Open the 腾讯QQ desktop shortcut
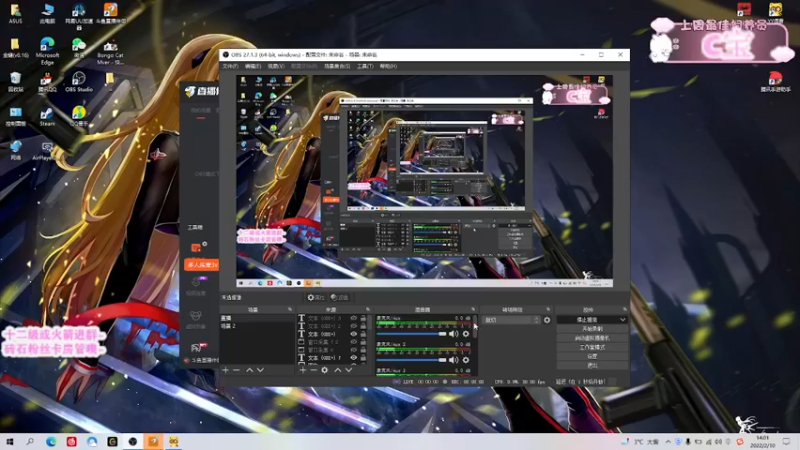 pyautogui.click(x=47, y=82)
